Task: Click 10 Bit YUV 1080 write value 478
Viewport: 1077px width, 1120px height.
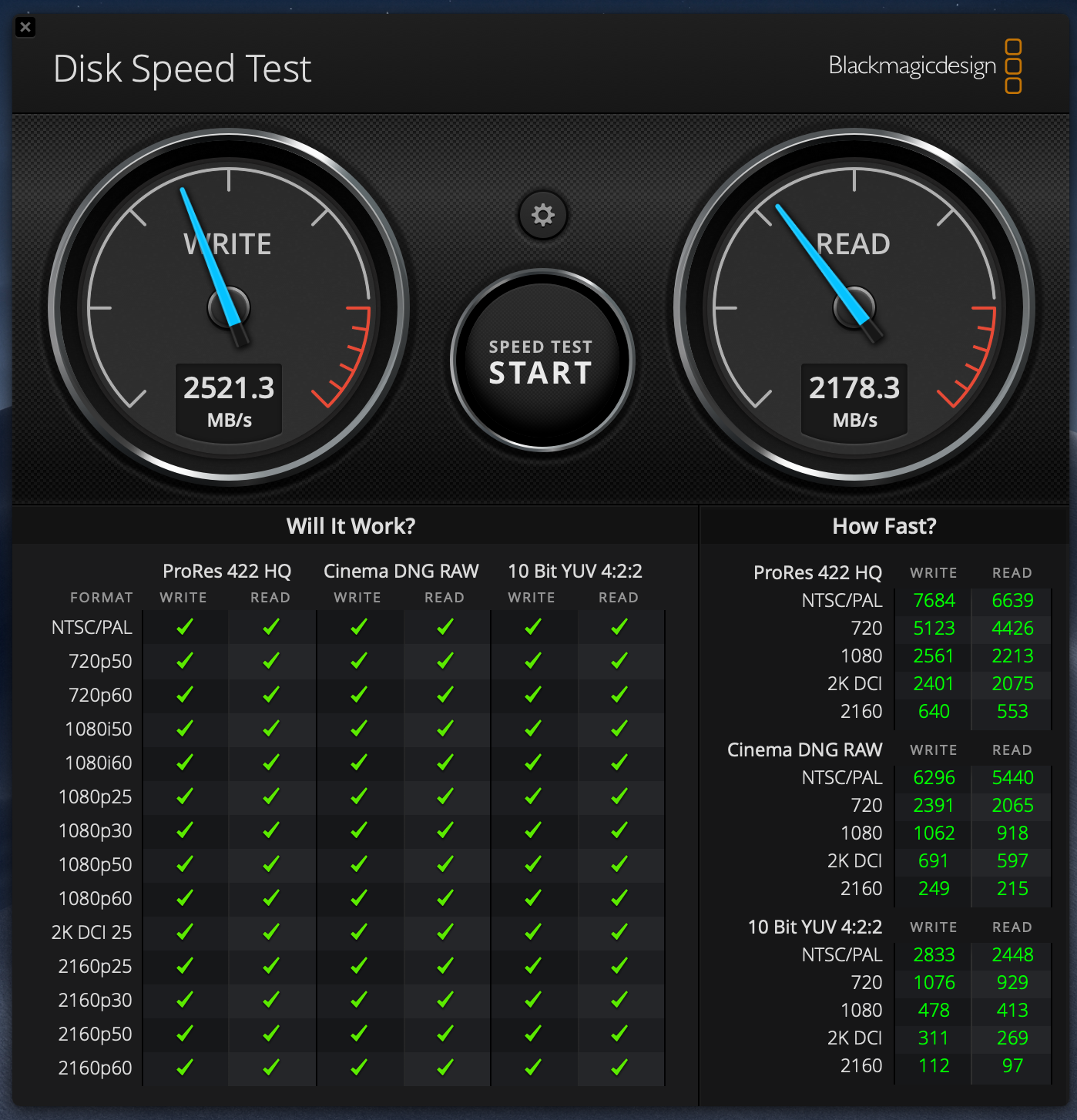Action: click(x=934, y=1011)
